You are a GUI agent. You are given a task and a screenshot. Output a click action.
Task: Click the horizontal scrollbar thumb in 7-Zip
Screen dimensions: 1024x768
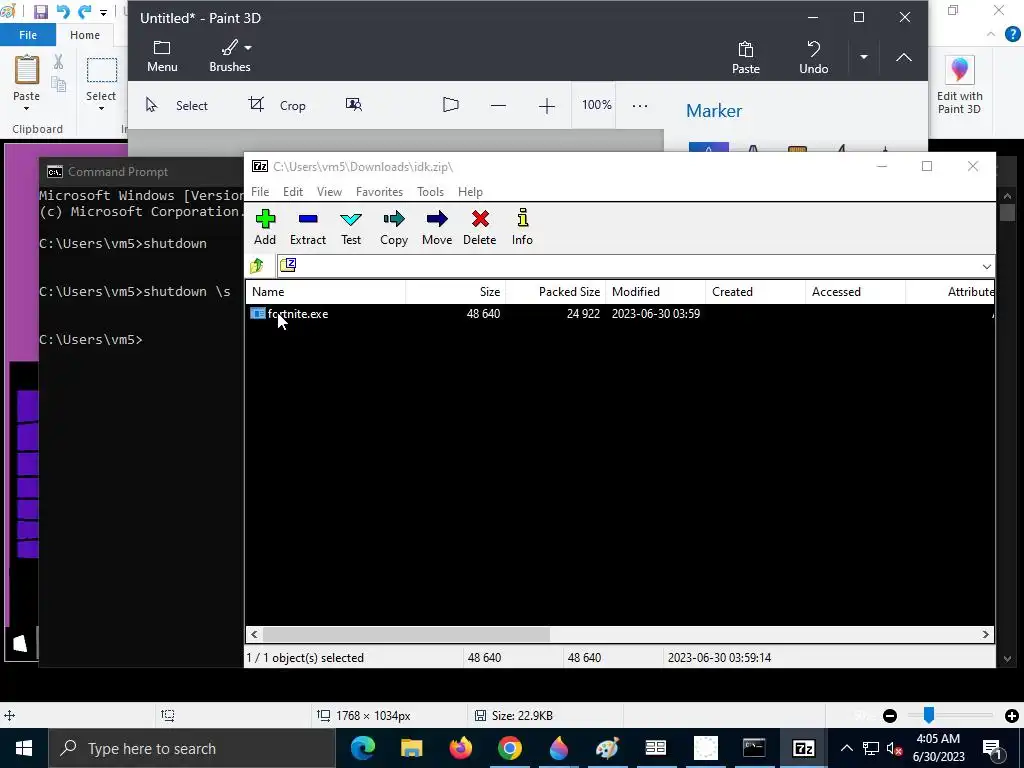pyautogui.click(x=406, y=634)
